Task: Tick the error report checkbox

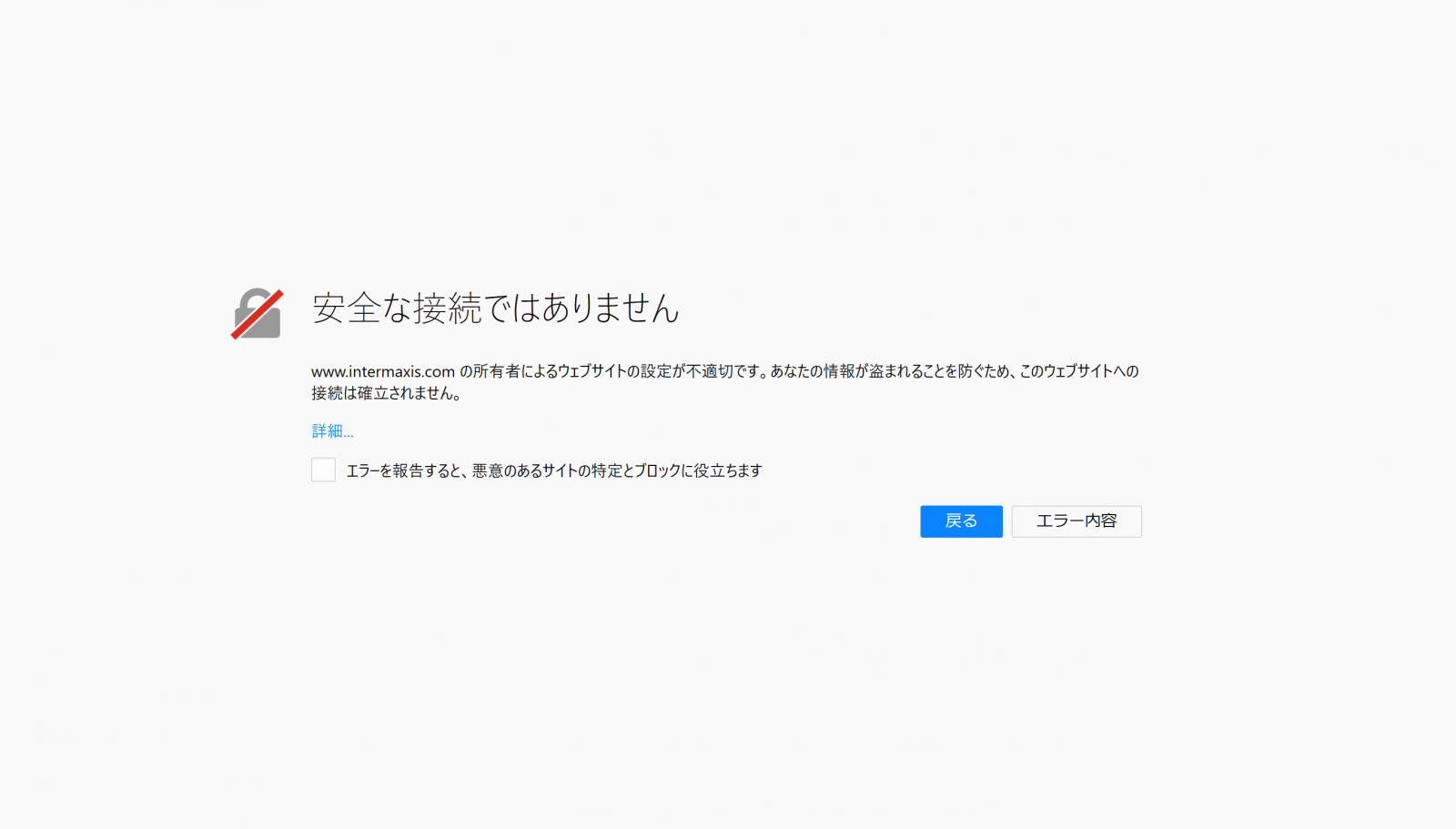Action: coord(323,470)
